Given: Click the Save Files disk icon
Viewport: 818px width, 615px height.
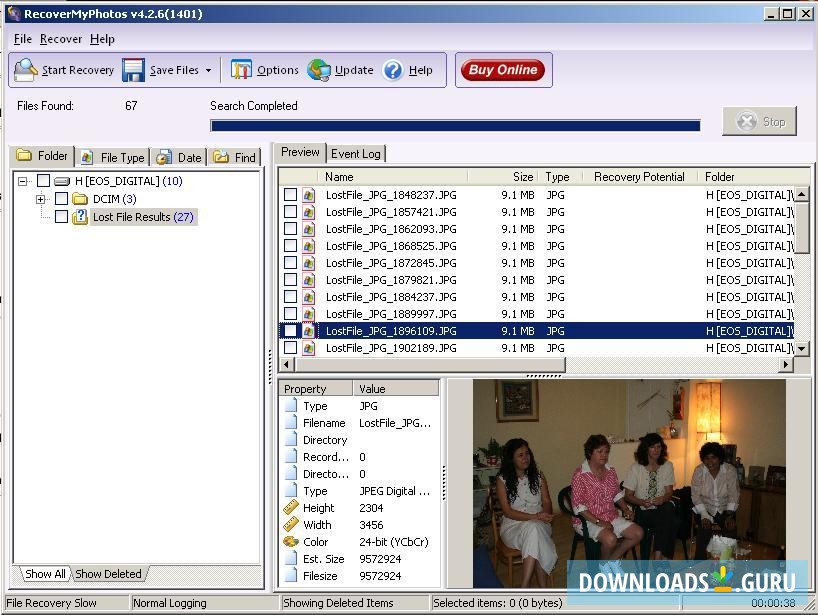Looking at the screenshot, I should (x=134, y=70).
